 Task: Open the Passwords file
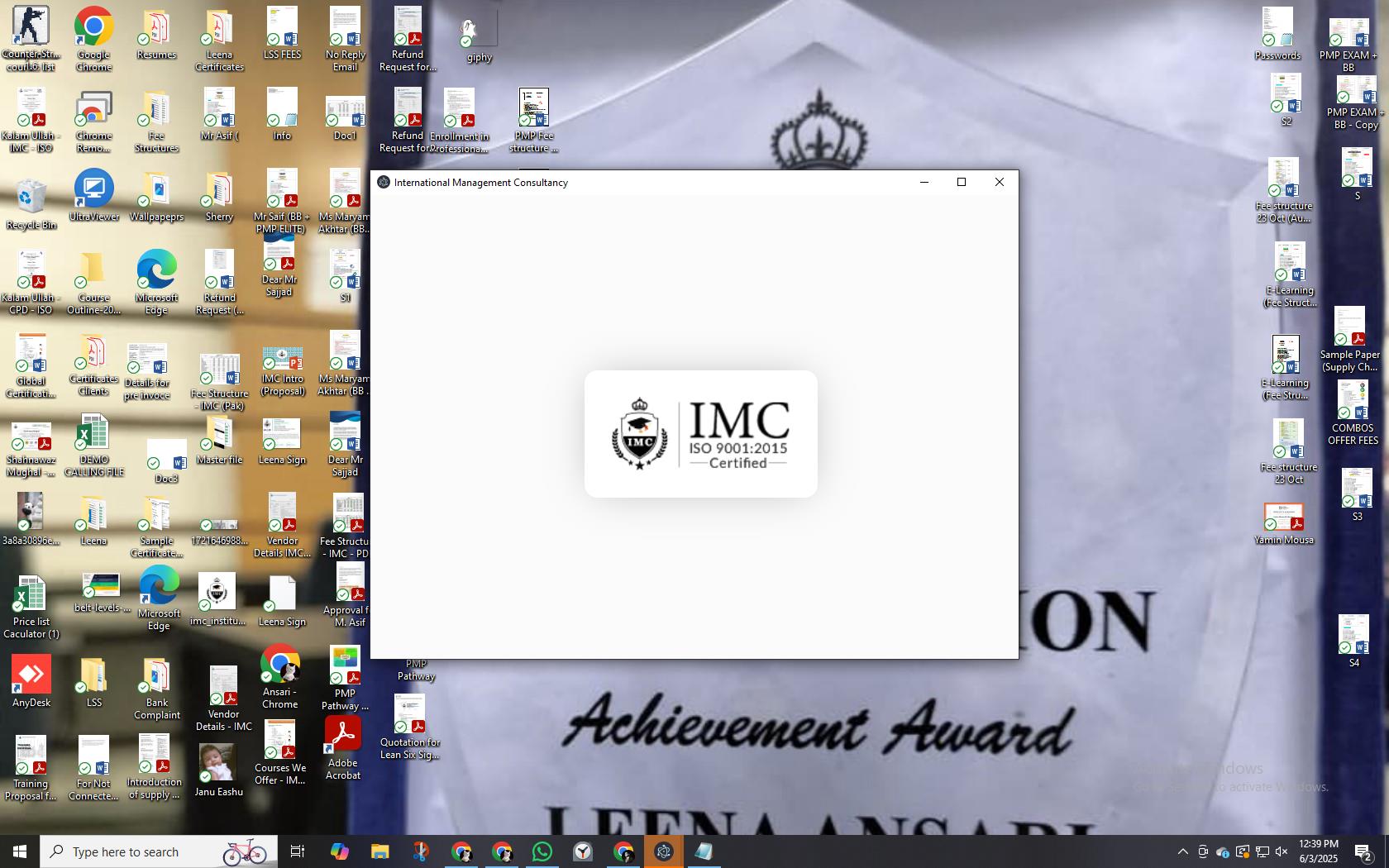point(1277,33)
